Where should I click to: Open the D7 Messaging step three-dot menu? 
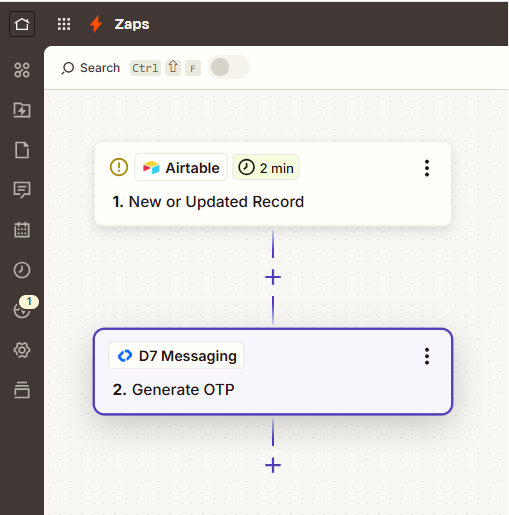(427, 356)
